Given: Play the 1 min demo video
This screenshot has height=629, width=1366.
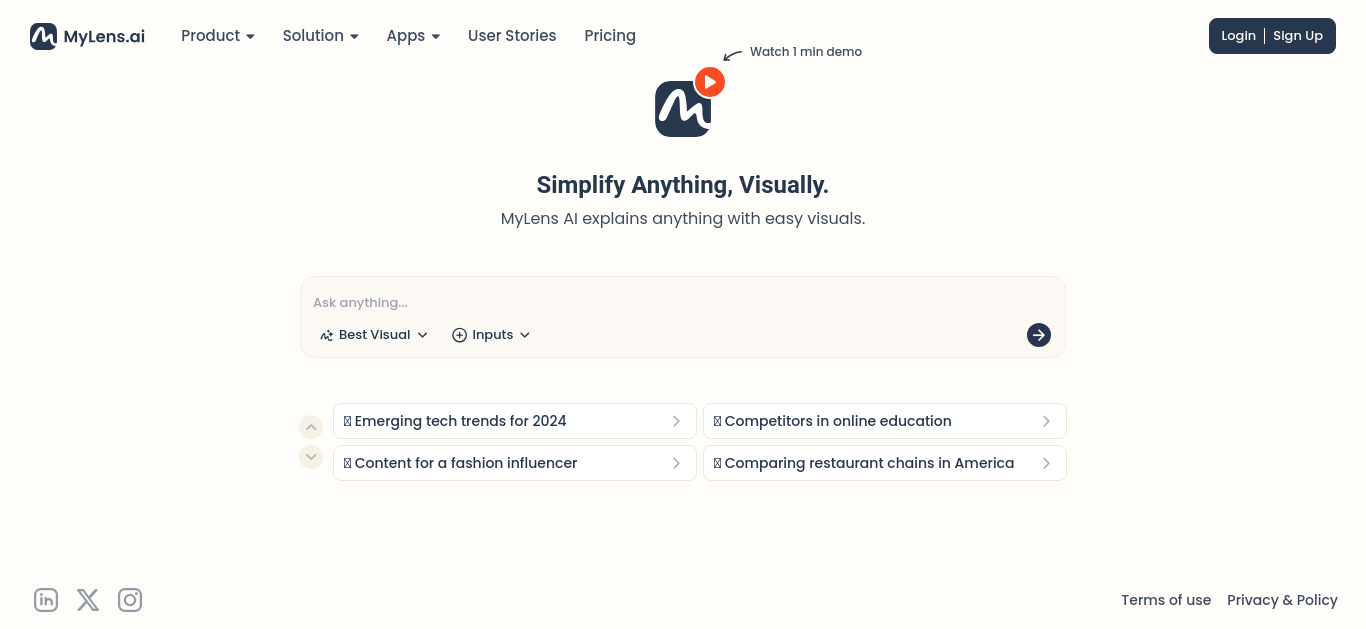Looking at the screenshot, I should pos(710,82).
